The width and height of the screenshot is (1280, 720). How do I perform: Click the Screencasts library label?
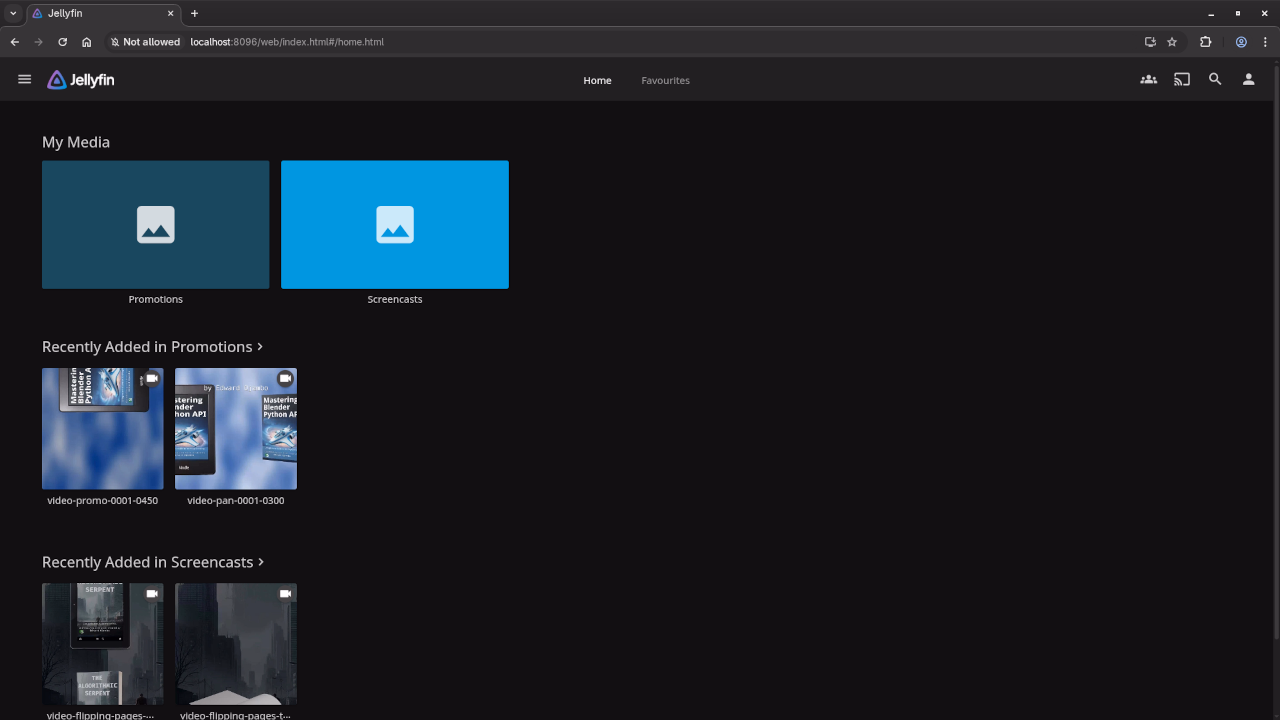(x=395, y=299)
